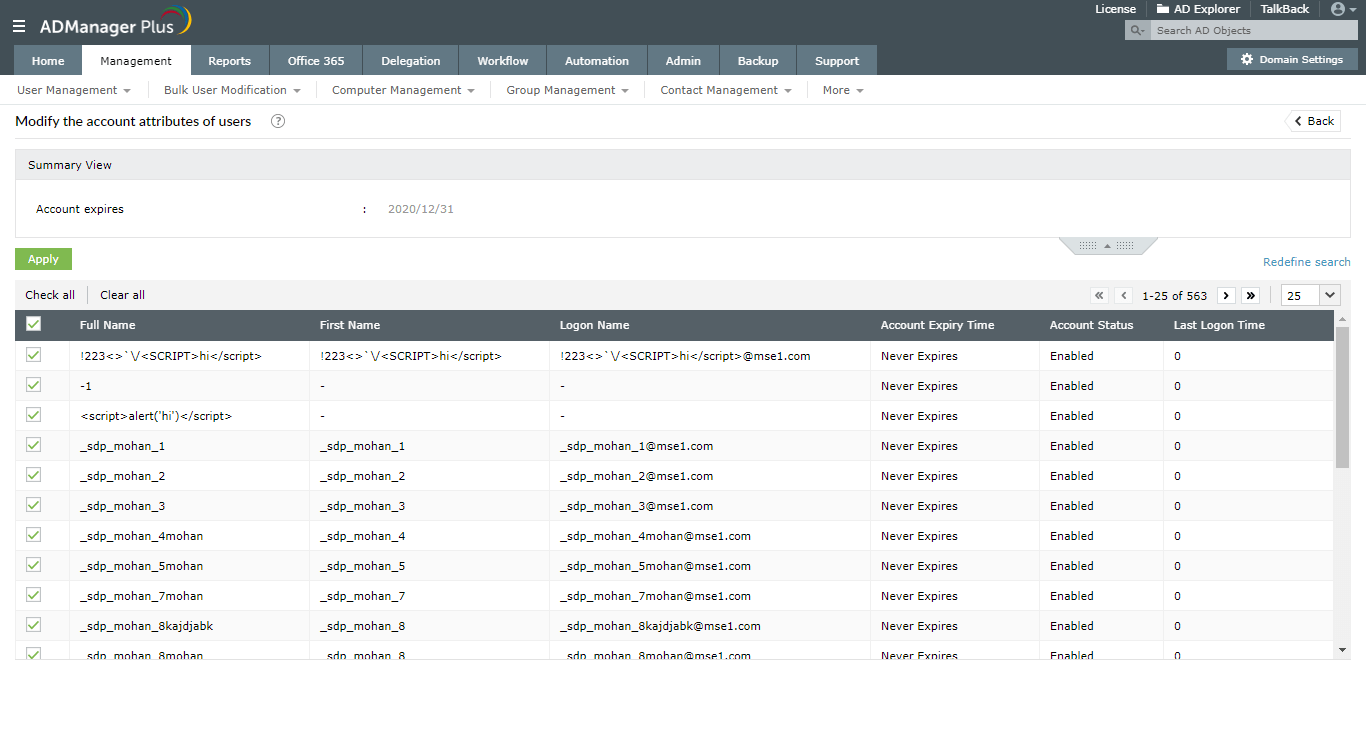Viewport: 1366px width, 730px height.
Task: Uncheck the checkbox for _sdp_mohan_5mohan
Action: pyautogui.click(x=33, y=565)
